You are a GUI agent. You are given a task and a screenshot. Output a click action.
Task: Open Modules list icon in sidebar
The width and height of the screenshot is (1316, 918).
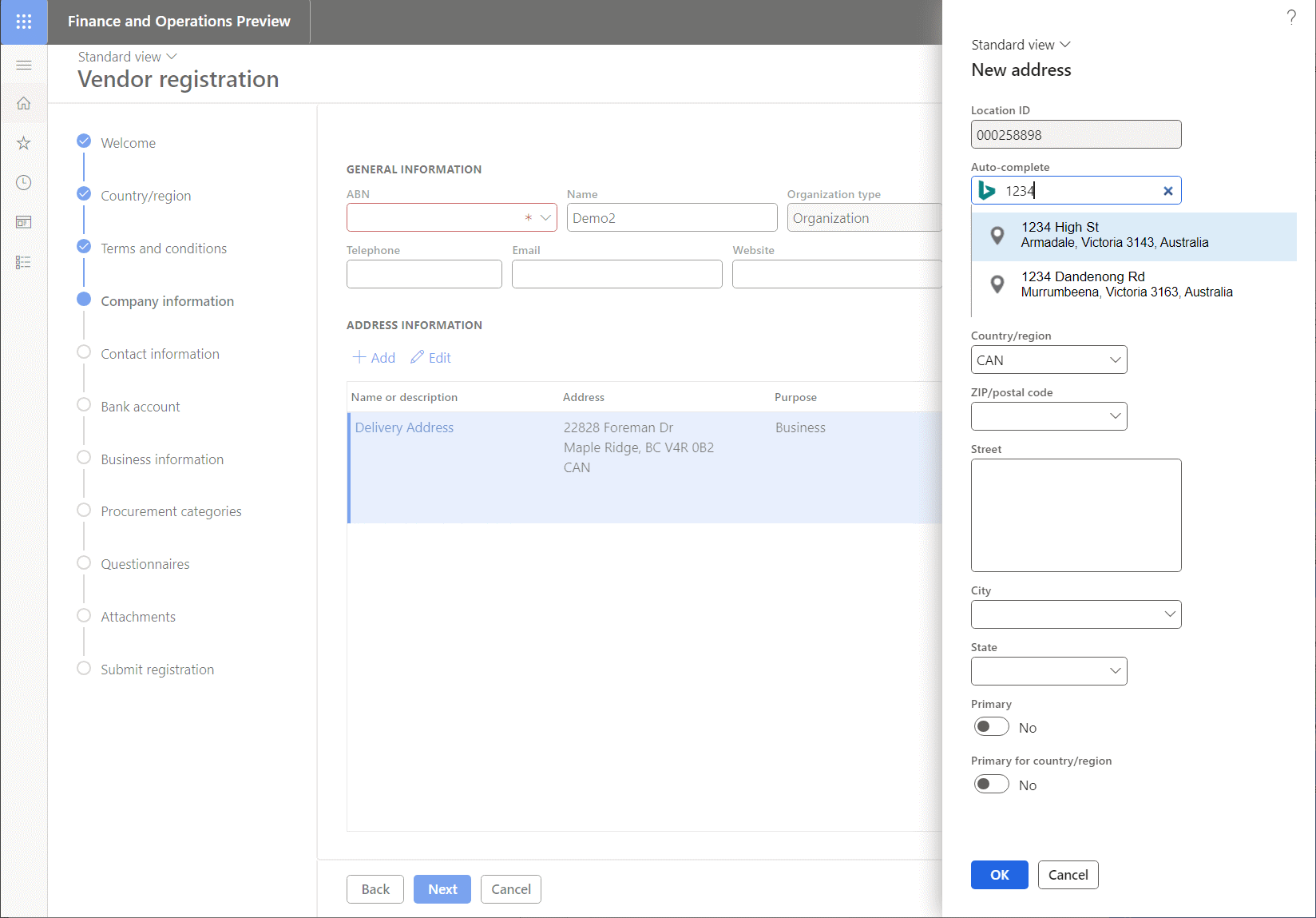tap(24, 262)
